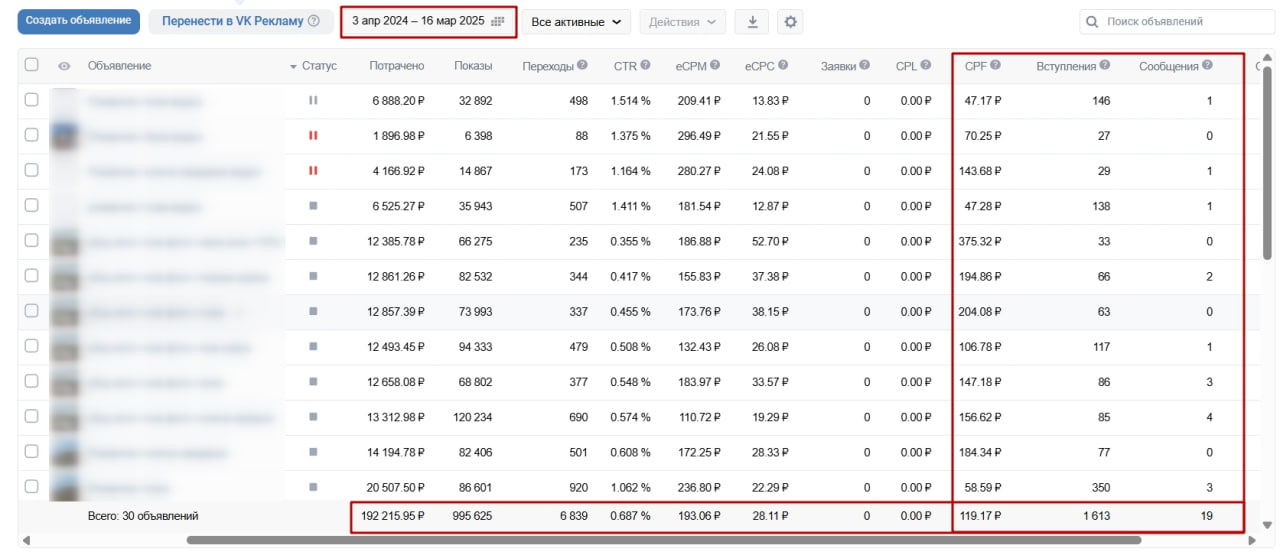
Task: Click the download export icon
Action: click(752, 22)
